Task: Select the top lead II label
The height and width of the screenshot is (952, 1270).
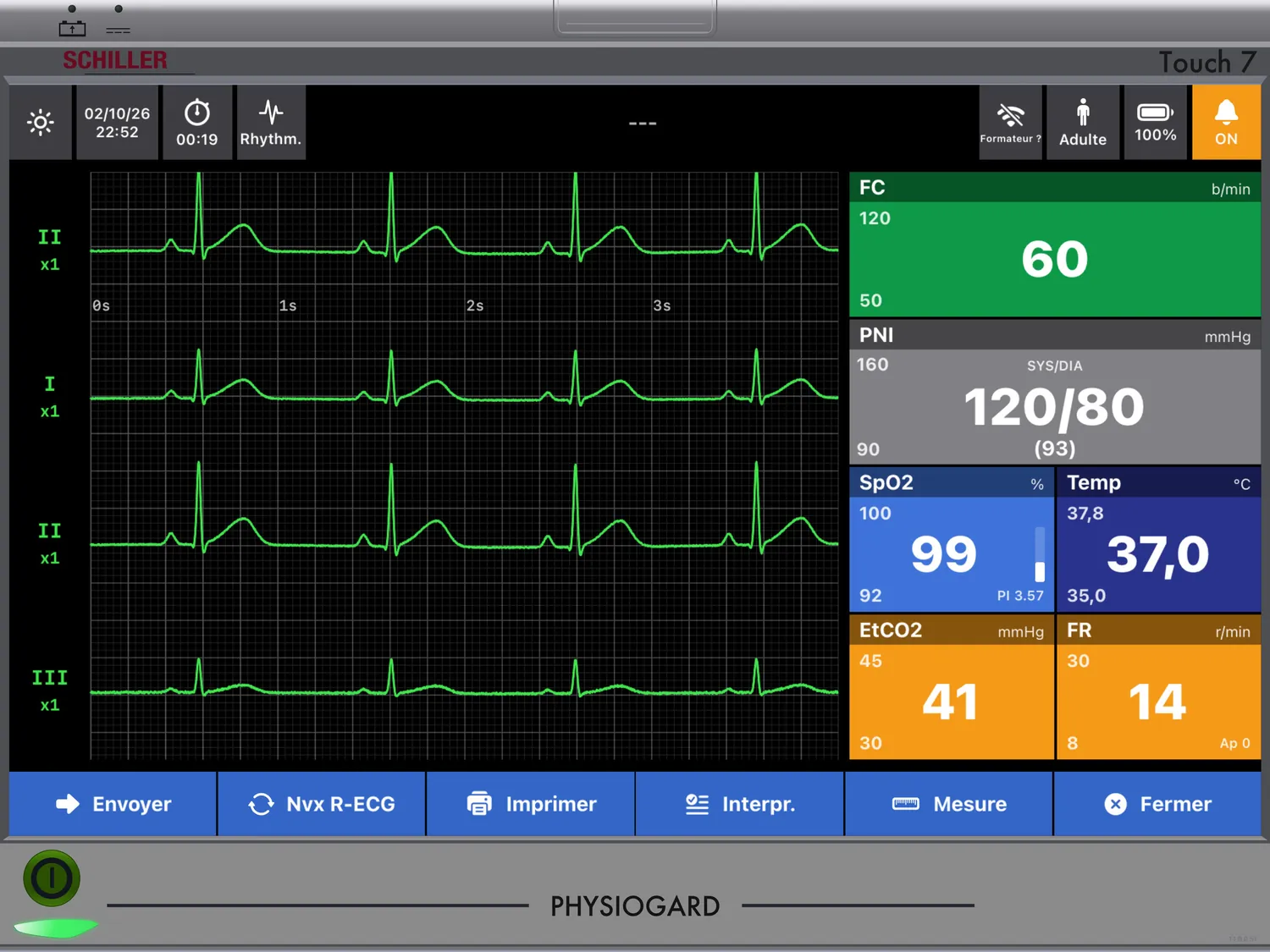Action: tap(50, 238)
